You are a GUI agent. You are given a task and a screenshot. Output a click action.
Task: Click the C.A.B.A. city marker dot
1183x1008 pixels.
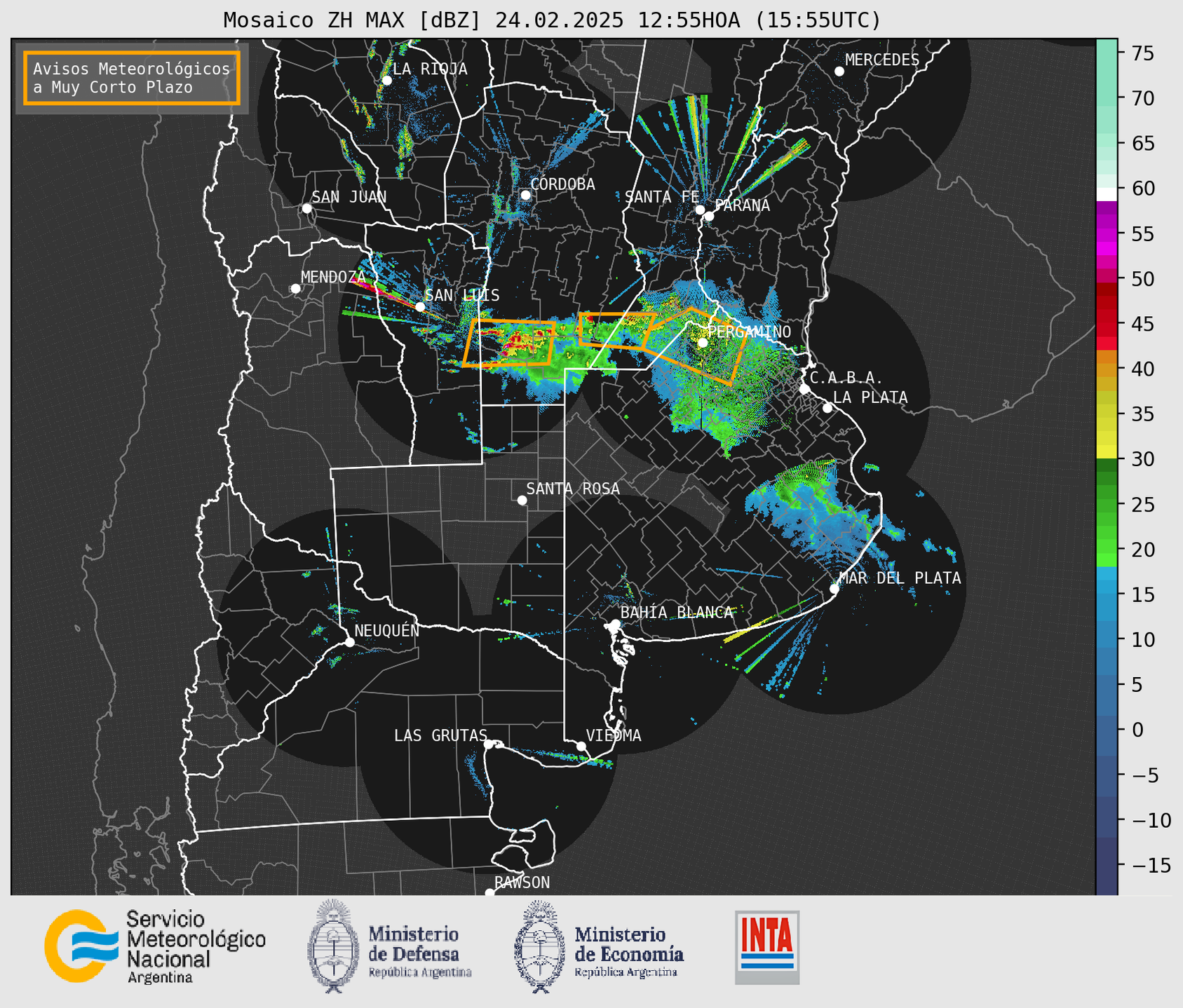(x=804, y=389)
